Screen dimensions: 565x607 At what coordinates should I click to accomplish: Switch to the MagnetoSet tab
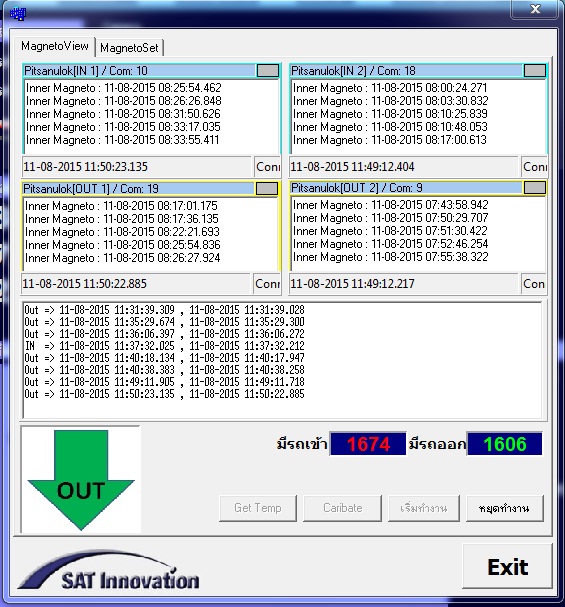click(129, 48)
